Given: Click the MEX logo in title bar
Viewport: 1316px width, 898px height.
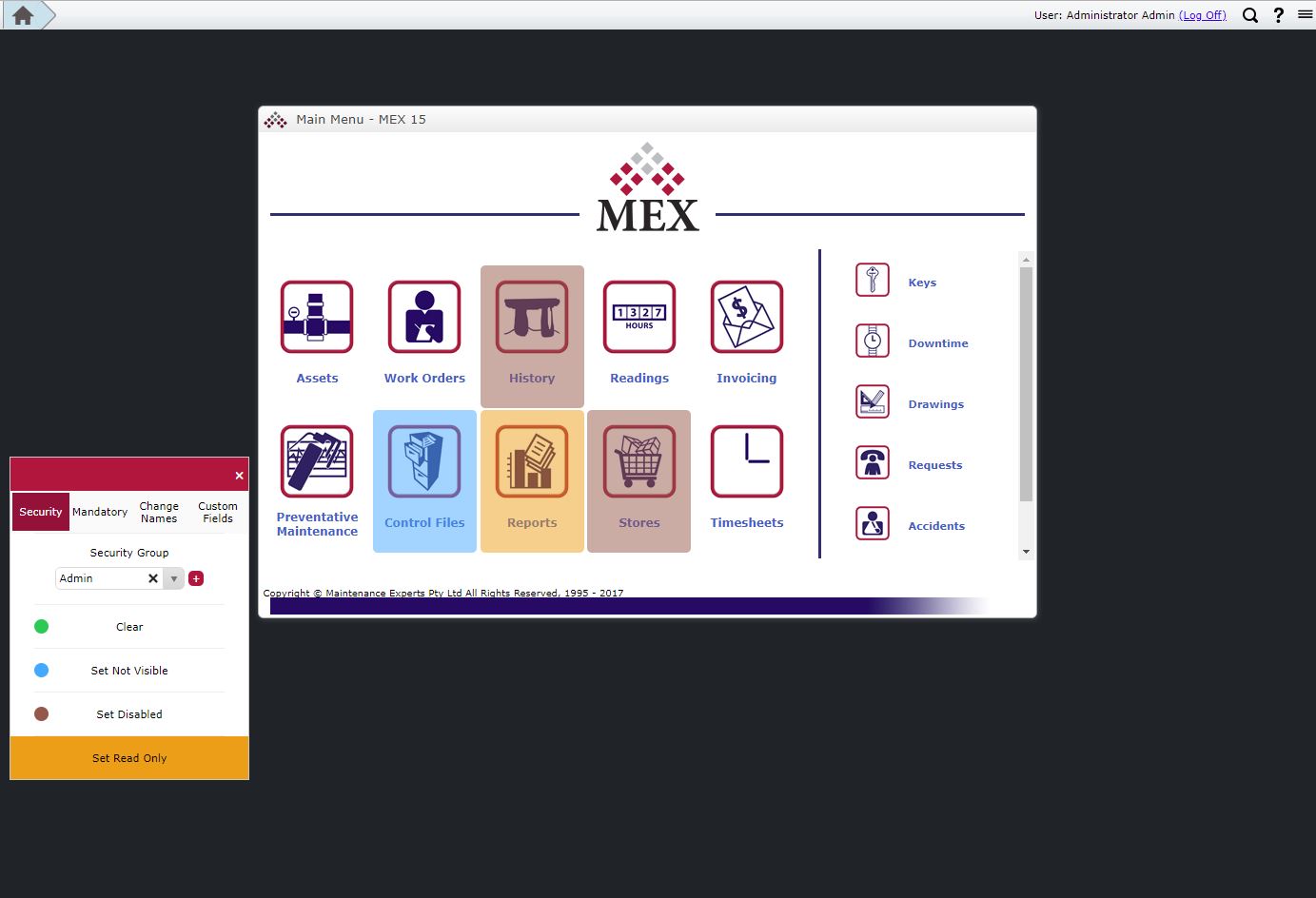Looking at the screenshot, I should (275, 120).
